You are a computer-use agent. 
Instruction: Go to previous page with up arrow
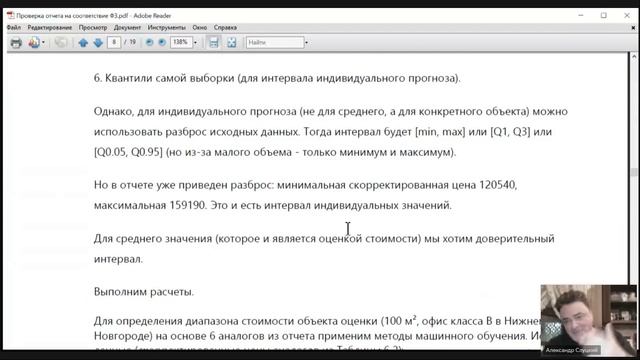tap(83, 42)
